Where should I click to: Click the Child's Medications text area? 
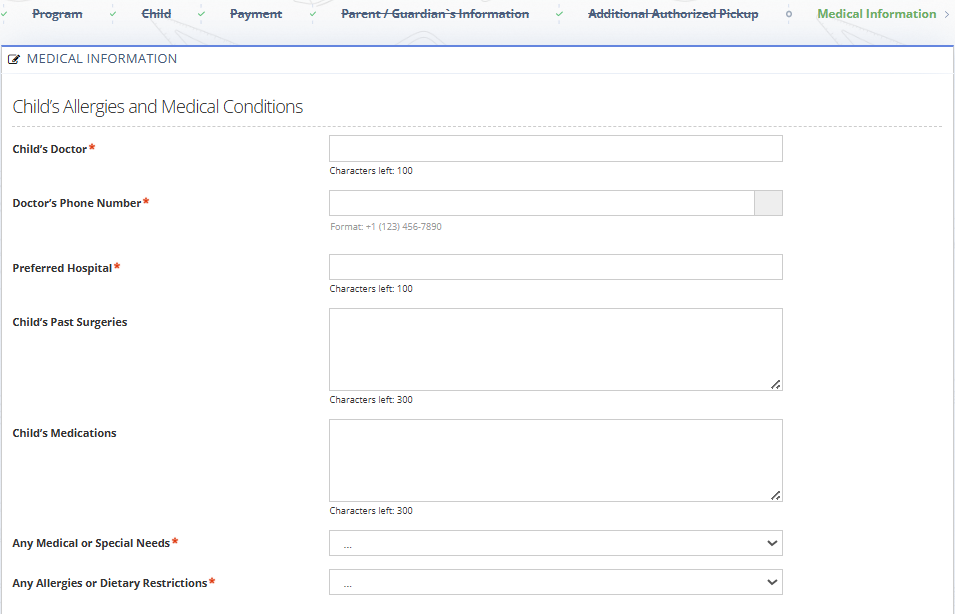555,459
